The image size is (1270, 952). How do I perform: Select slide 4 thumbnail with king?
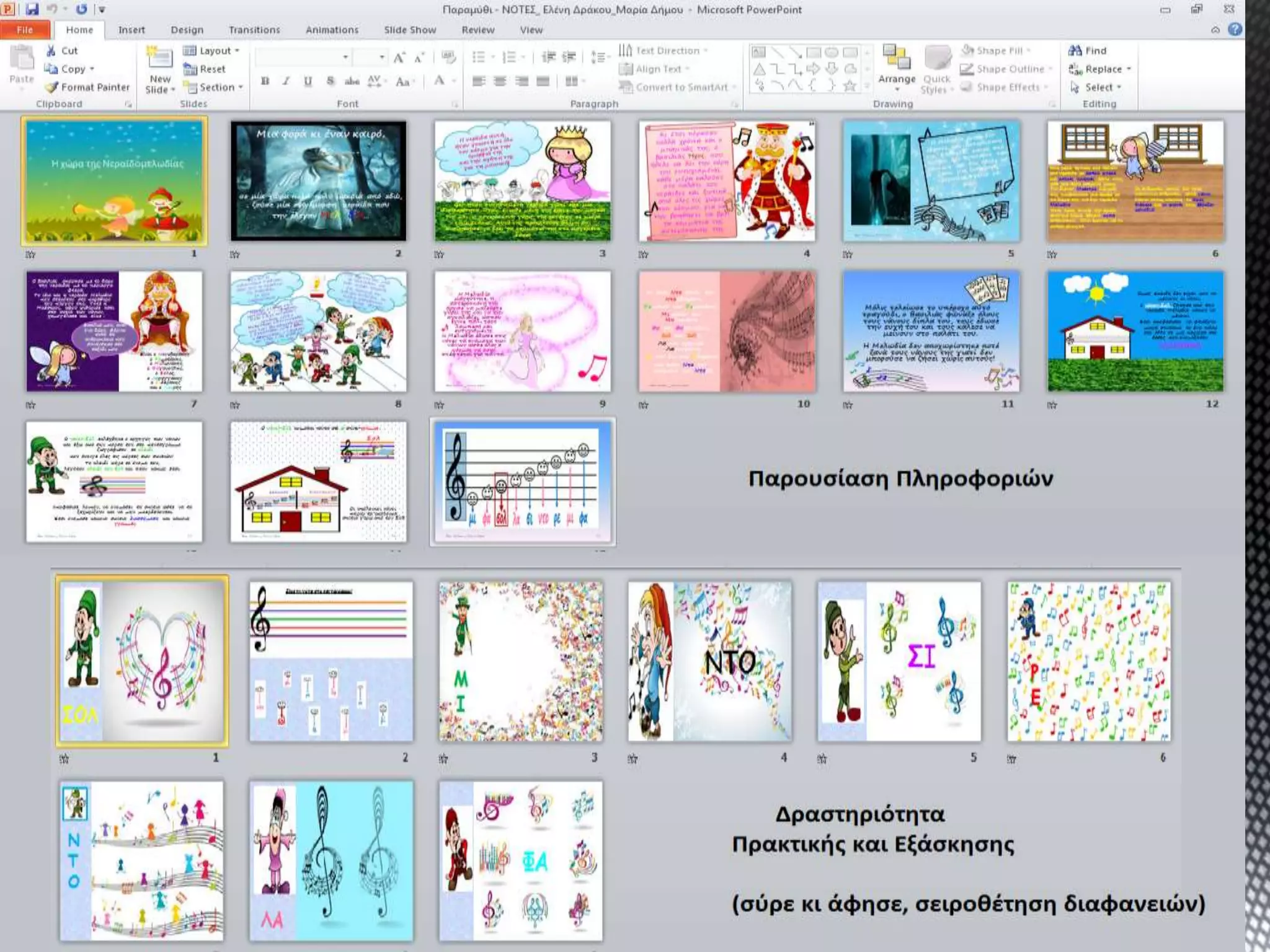pyautogui.click(x=726, y=181)
